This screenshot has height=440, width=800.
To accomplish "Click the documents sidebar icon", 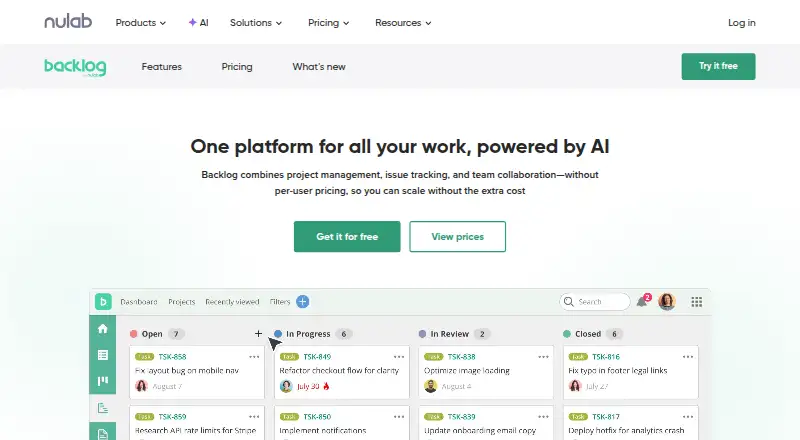I will coord(103,433).
